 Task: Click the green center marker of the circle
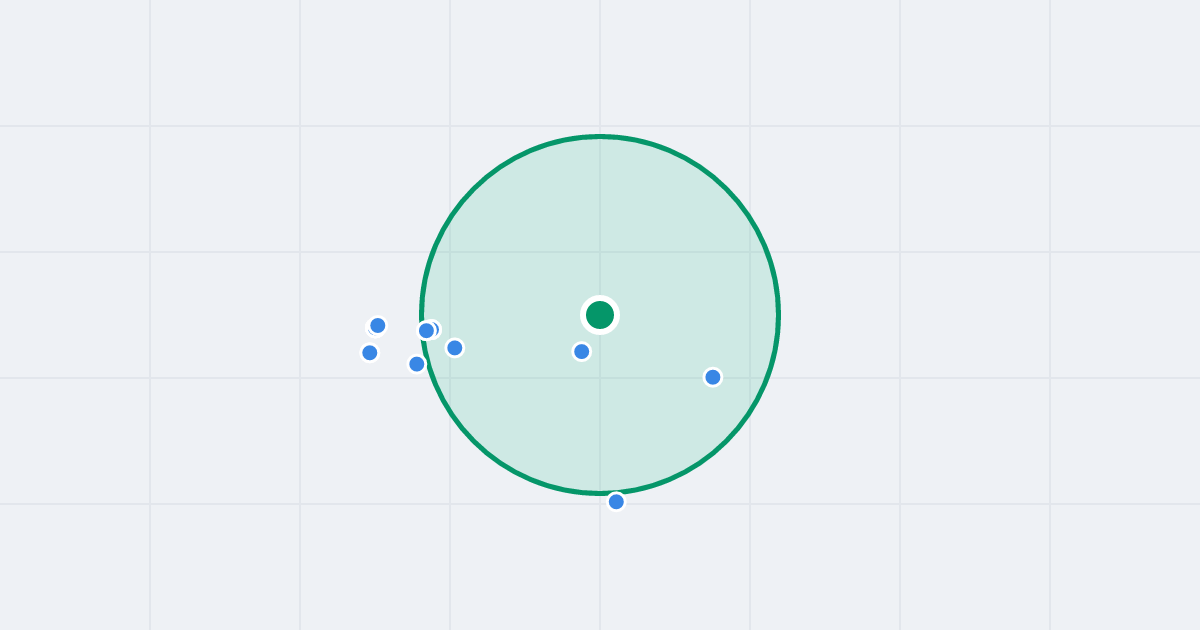600,315
